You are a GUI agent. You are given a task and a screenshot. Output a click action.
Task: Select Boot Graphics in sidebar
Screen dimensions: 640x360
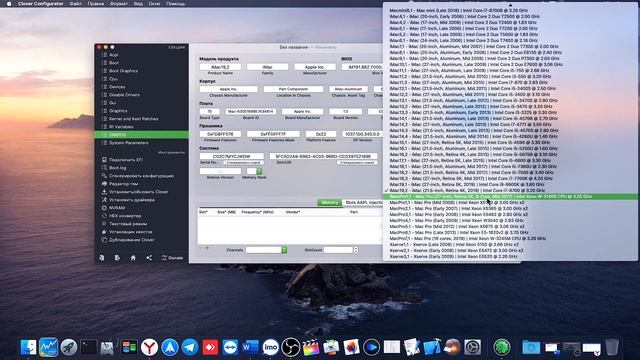tap(123, 71)
